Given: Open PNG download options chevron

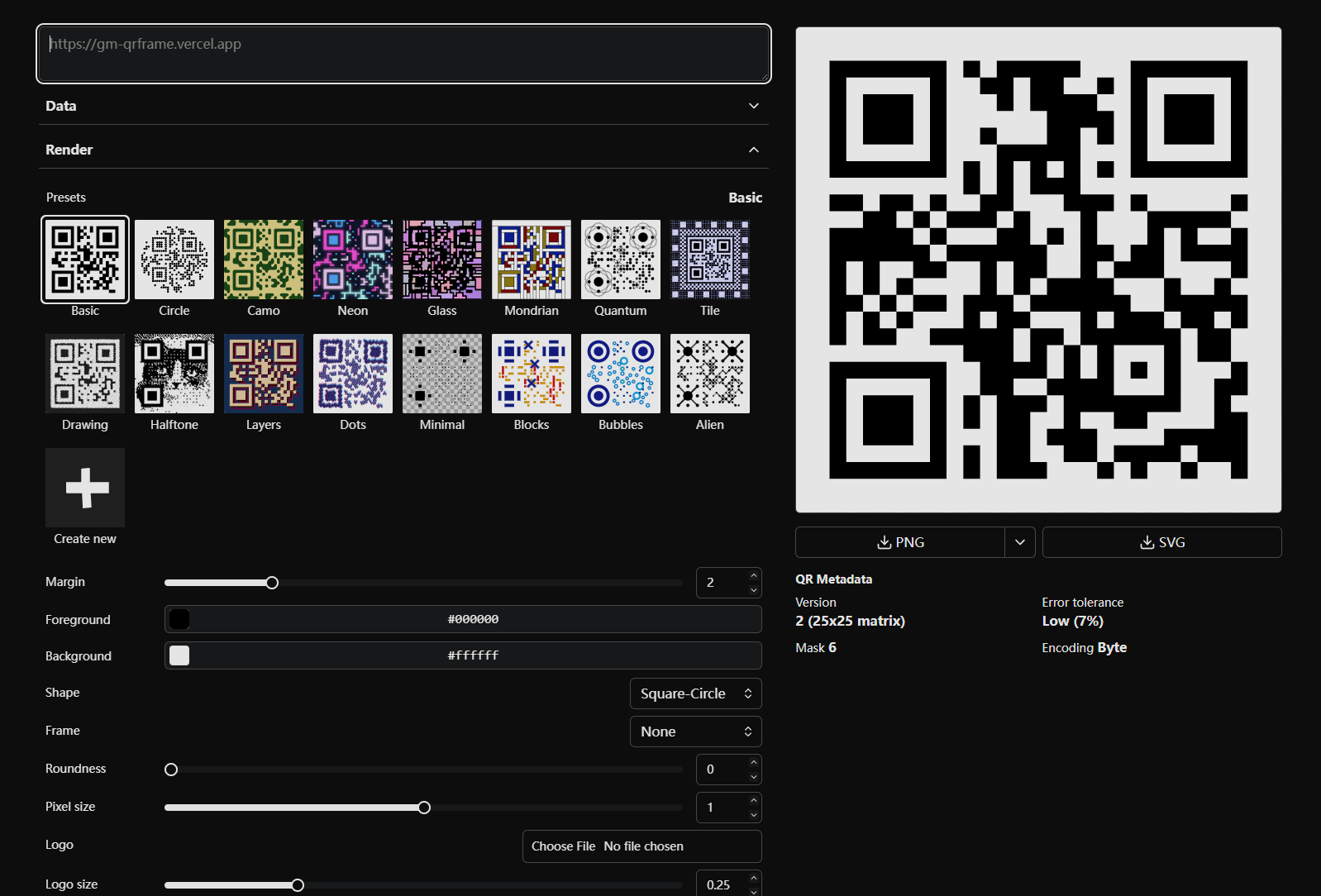Looking at the screenshot, I should pyautogui.click(x=1020, y=542).
